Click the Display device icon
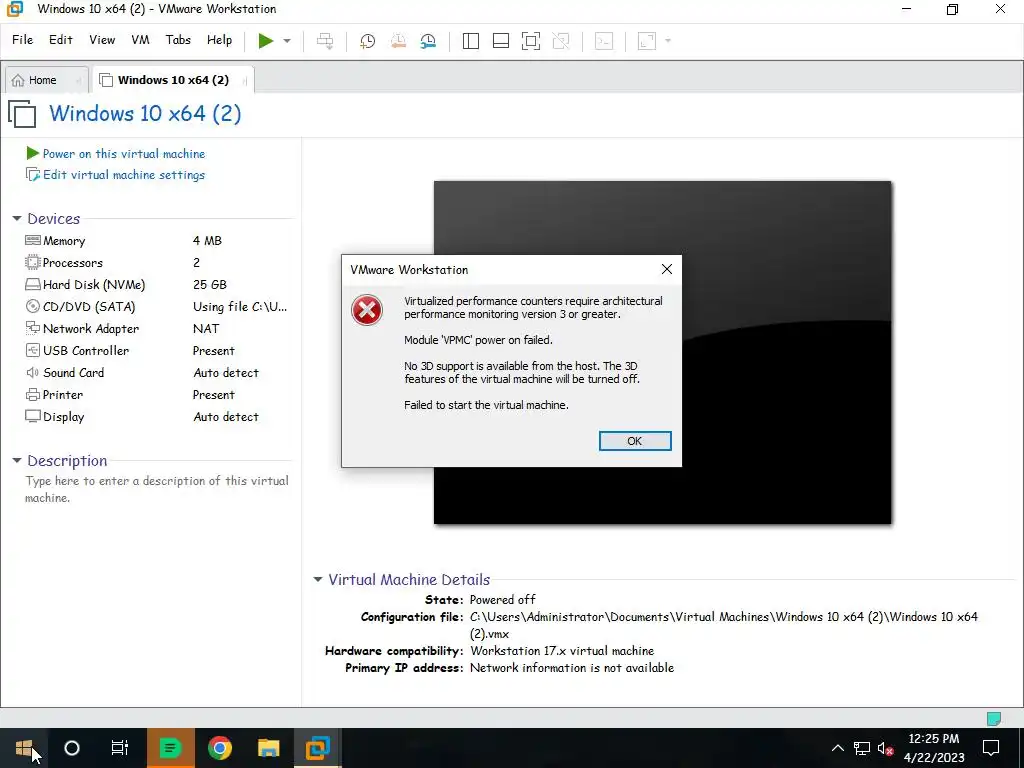This screenshot has height=768, width=1024. tap(33, 417)
